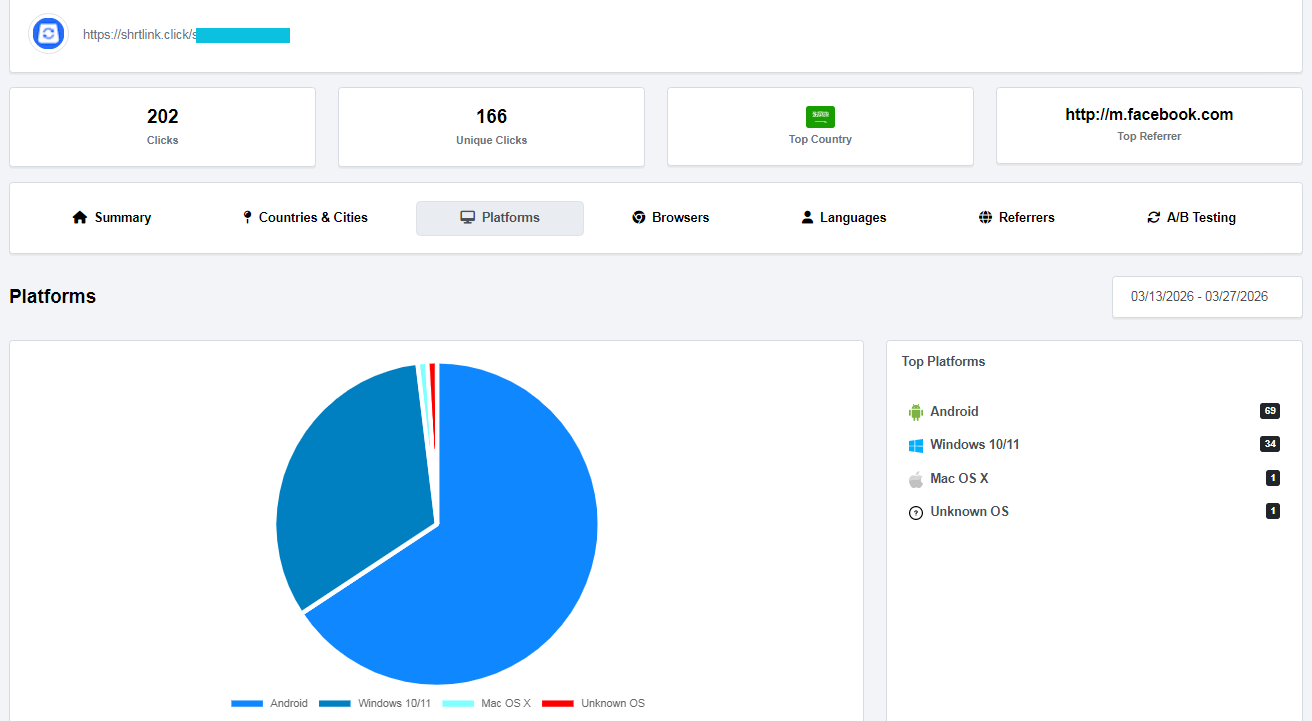The image size is (1312, 721).
Task: Switch to the Browsers tab
Action: pos(670,217)
